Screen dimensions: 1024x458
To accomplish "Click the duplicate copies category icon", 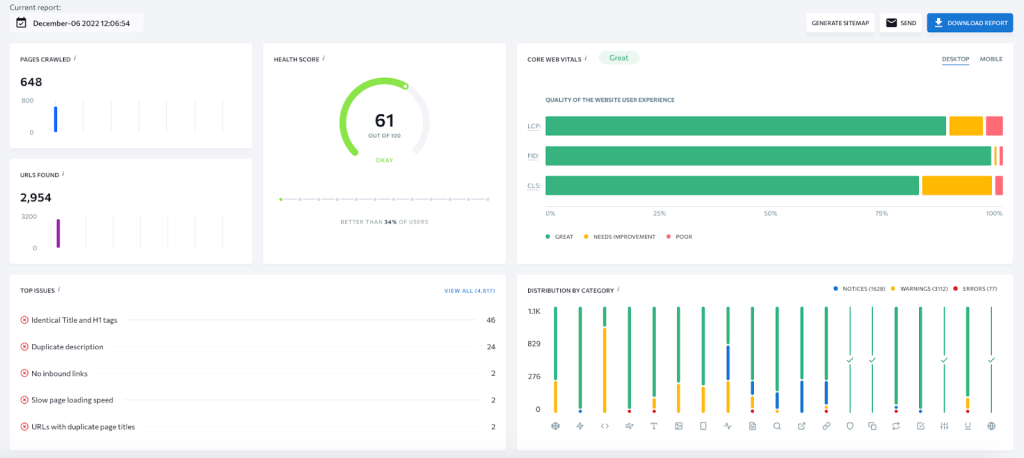I will [872, 426].
